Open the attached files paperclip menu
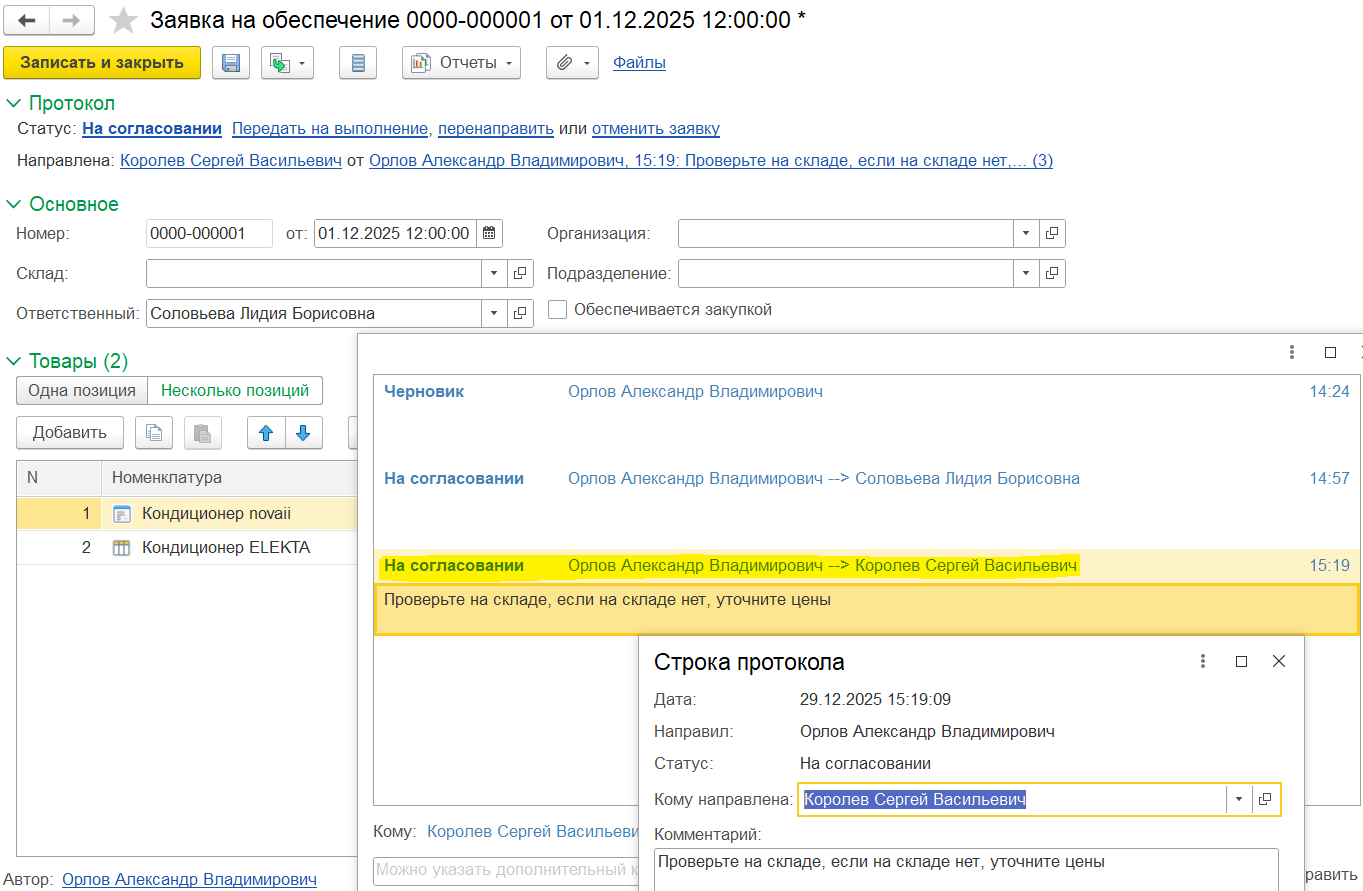This screenshot has width=1363, height=891. pos(571,63)
